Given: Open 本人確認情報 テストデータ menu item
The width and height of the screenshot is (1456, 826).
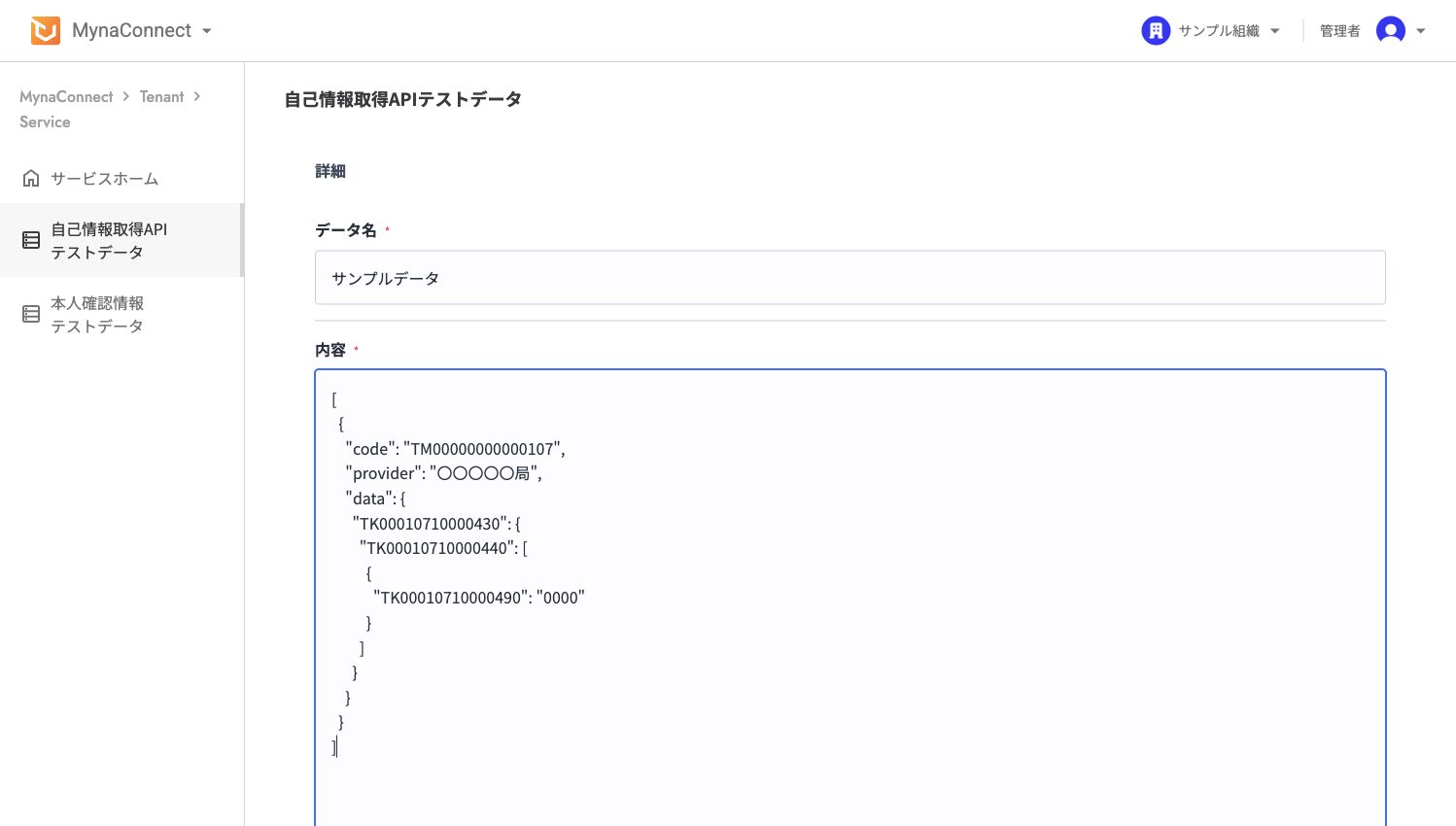Looking at the screenshot, I should click(121, 314).
